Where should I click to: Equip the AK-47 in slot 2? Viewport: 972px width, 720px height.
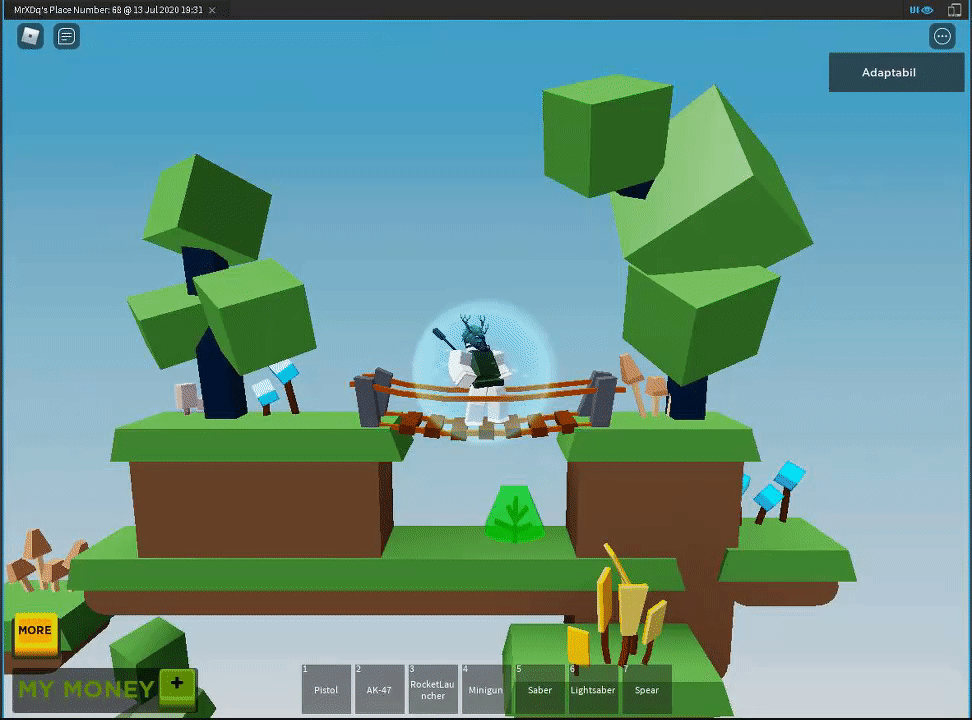click(379, 689)
